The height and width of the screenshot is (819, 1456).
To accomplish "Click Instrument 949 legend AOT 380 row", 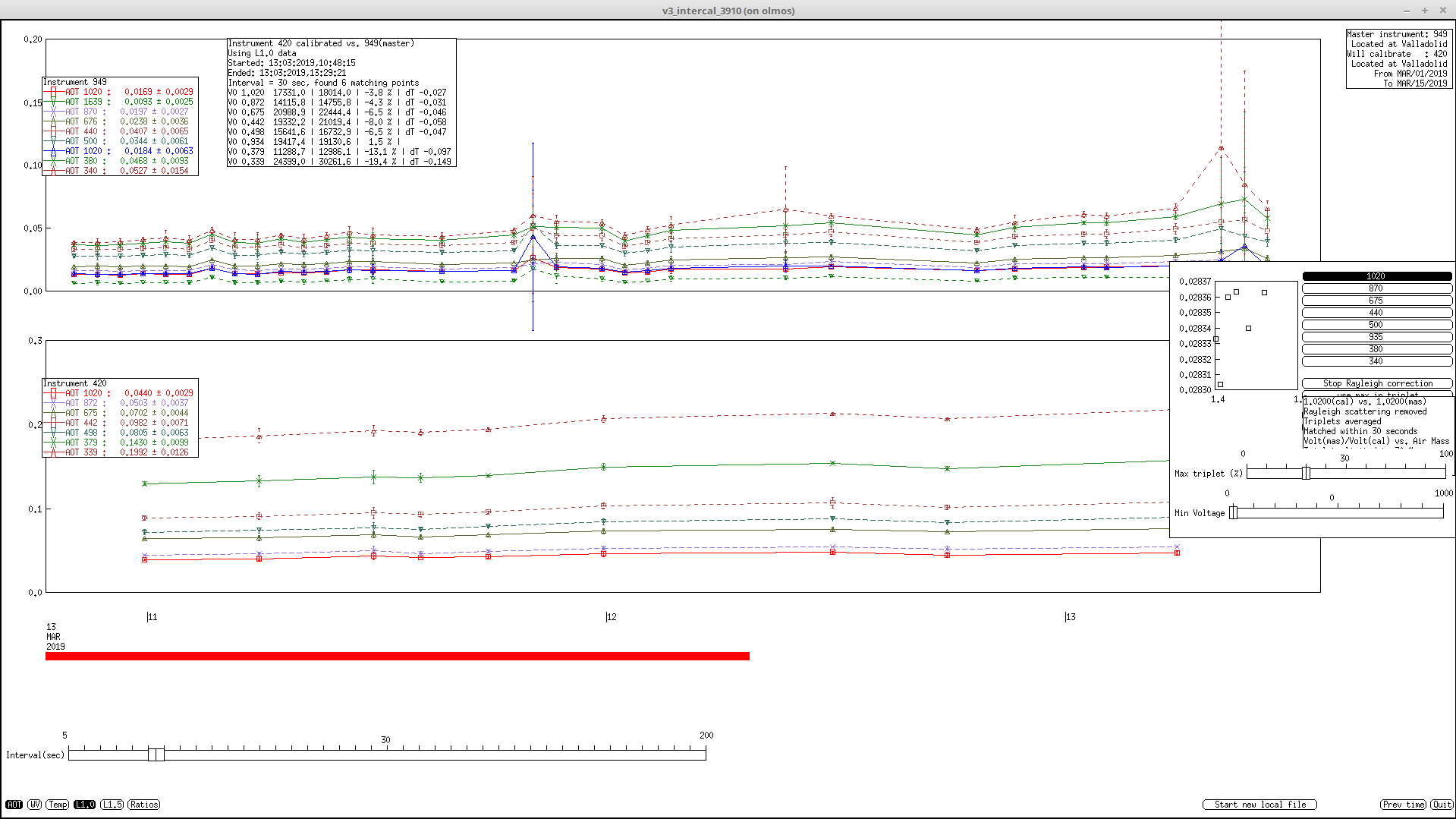I will point(120,161).
